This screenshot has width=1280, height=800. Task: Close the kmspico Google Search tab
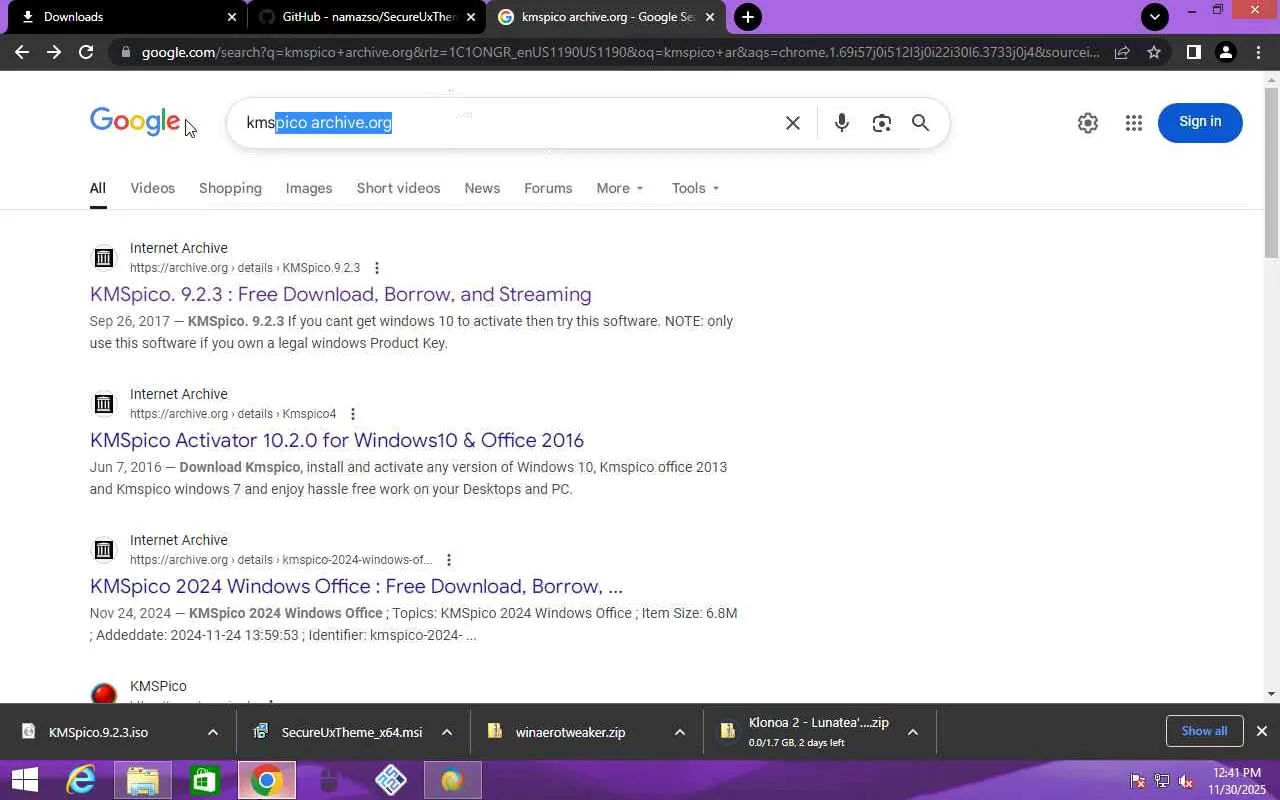710,17
